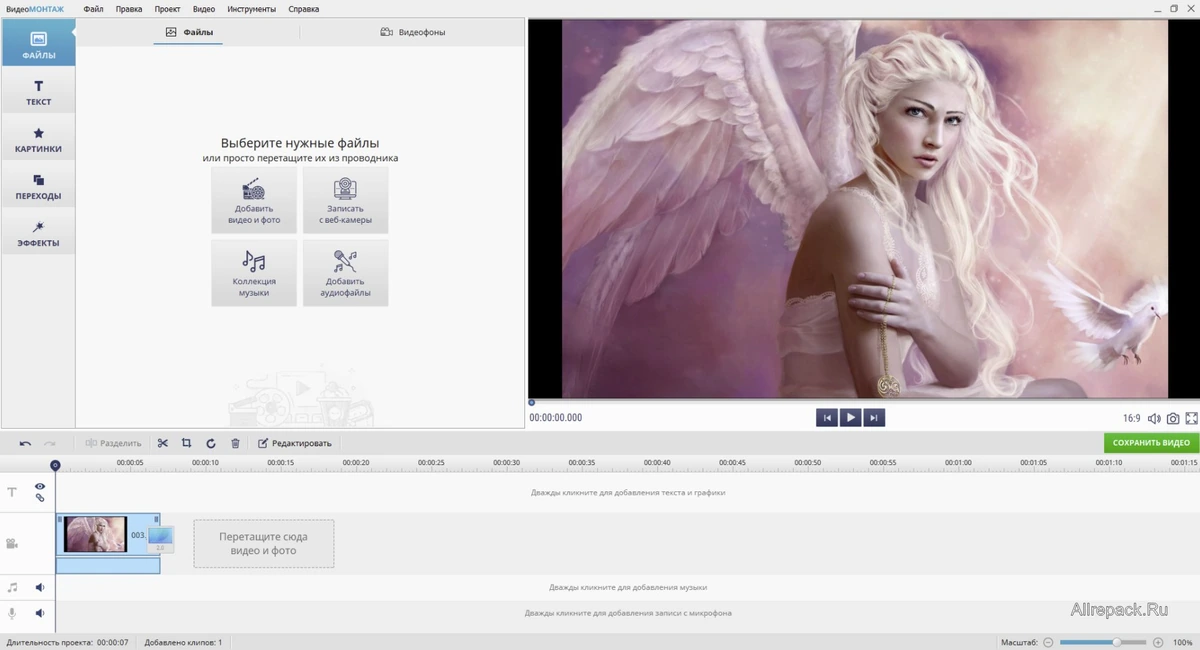Screen dimensions: 1200x650
Task: Click the Разделить split button
Action: [x=113, y=443]
